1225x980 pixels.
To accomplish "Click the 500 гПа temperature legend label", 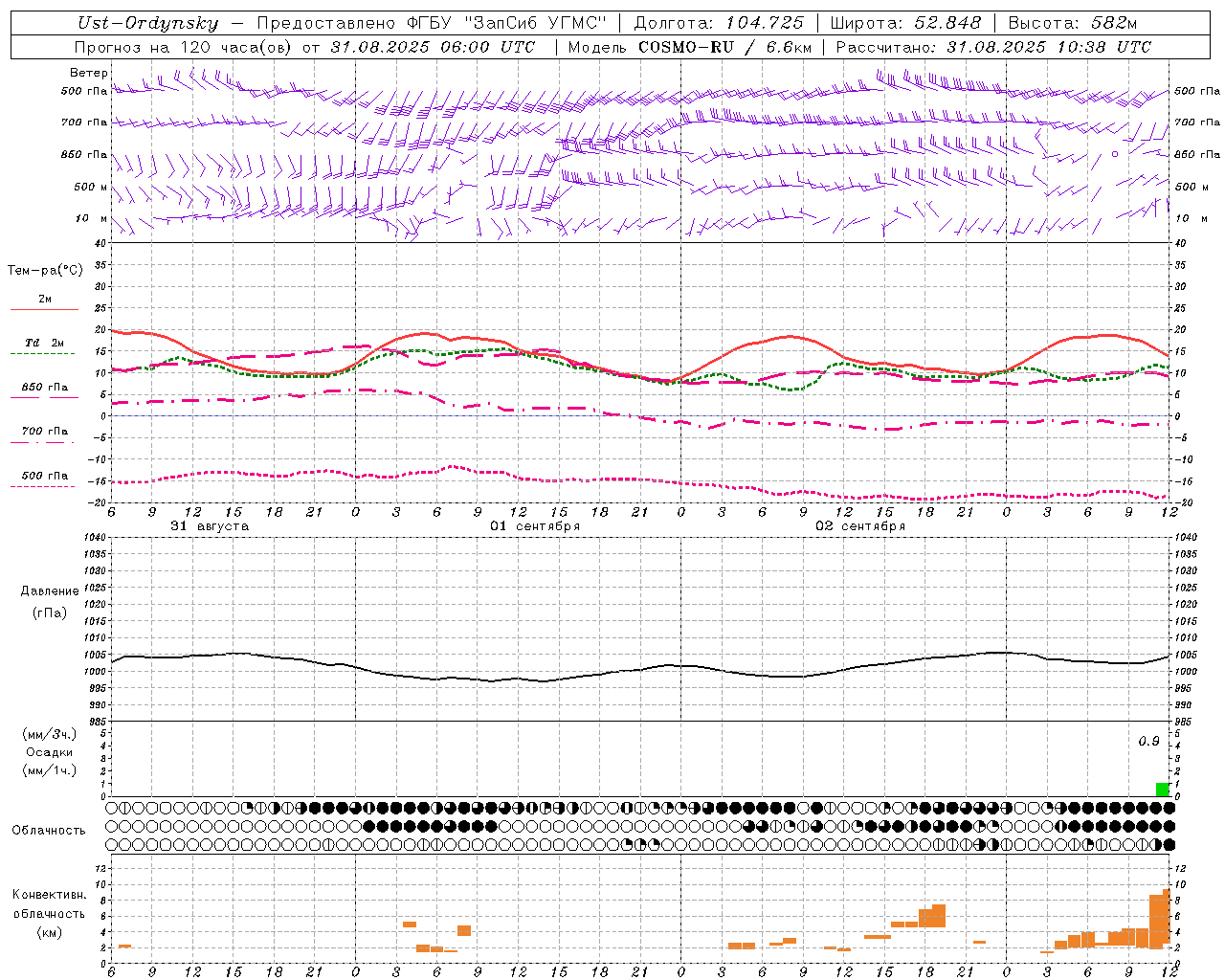I will point(44,476).
